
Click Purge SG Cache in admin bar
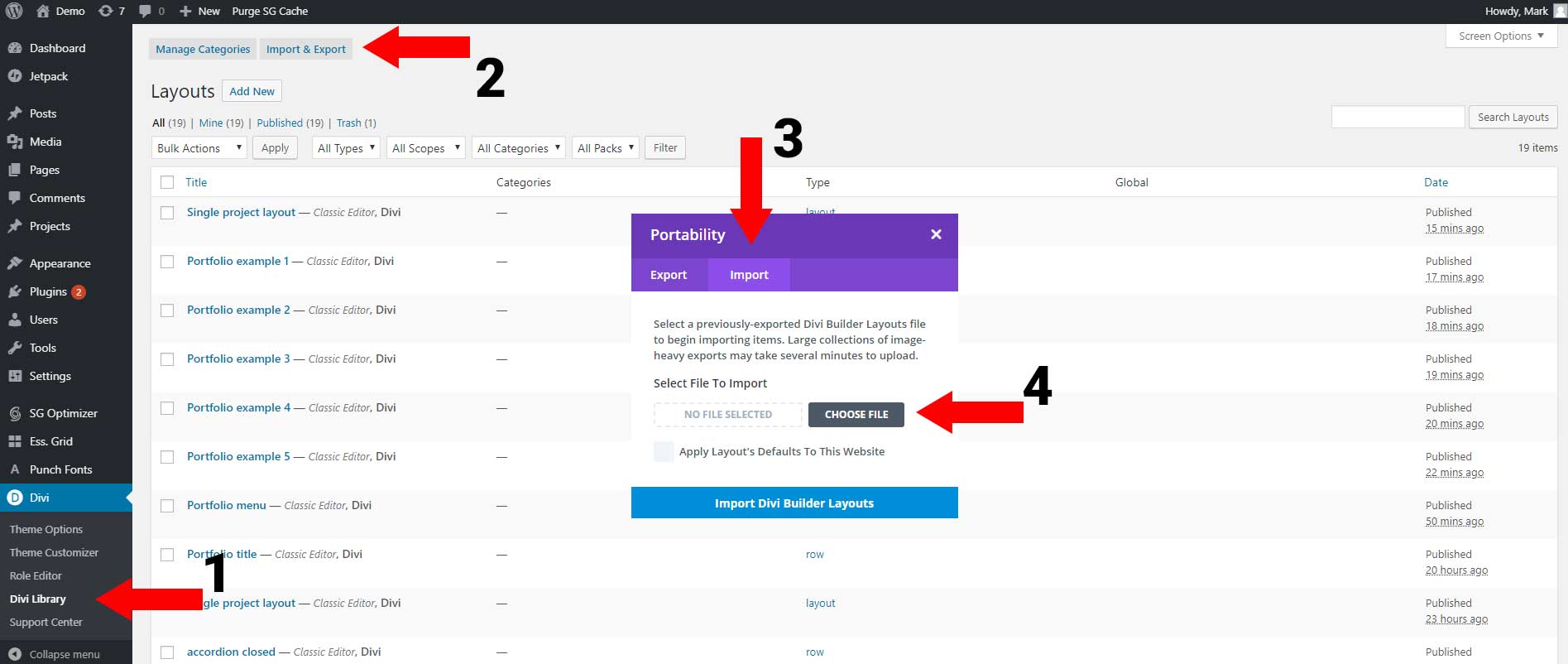pyautogui.click(x=270, y=11)
